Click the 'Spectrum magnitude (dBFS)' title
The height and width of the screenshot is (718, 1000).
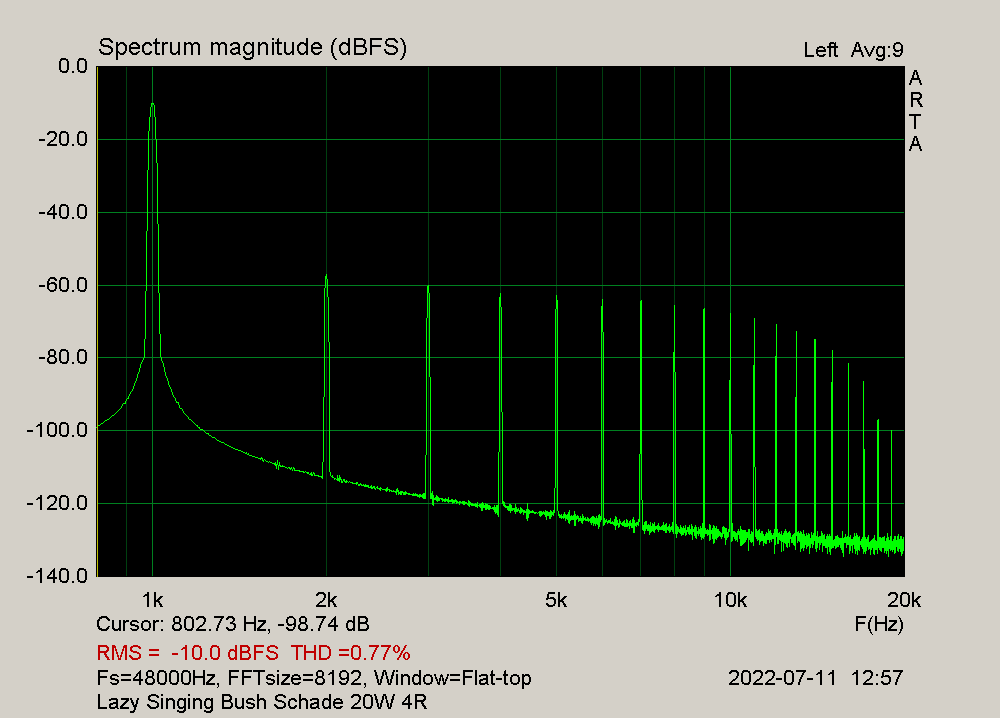(253, 48)
